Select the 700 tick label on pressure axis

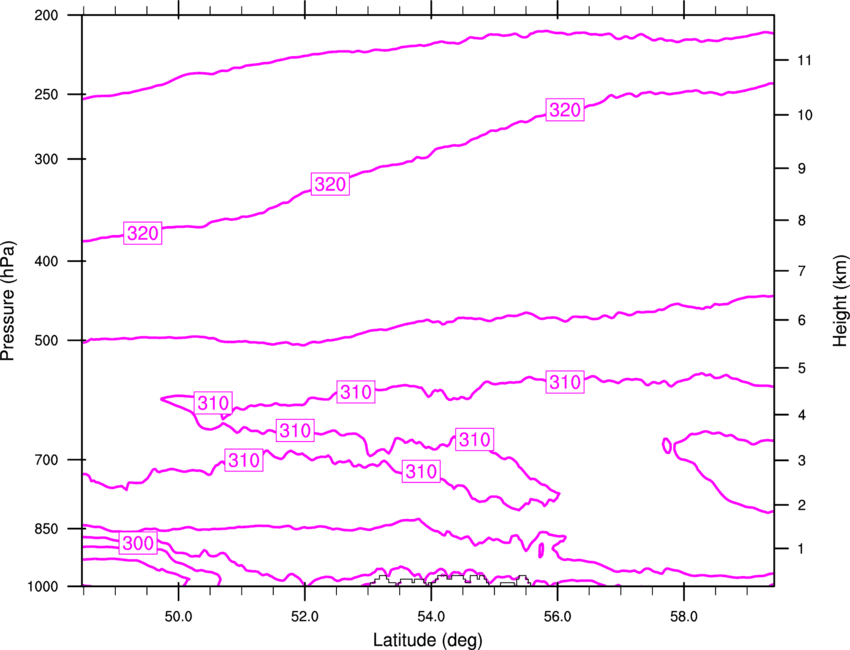46,460
